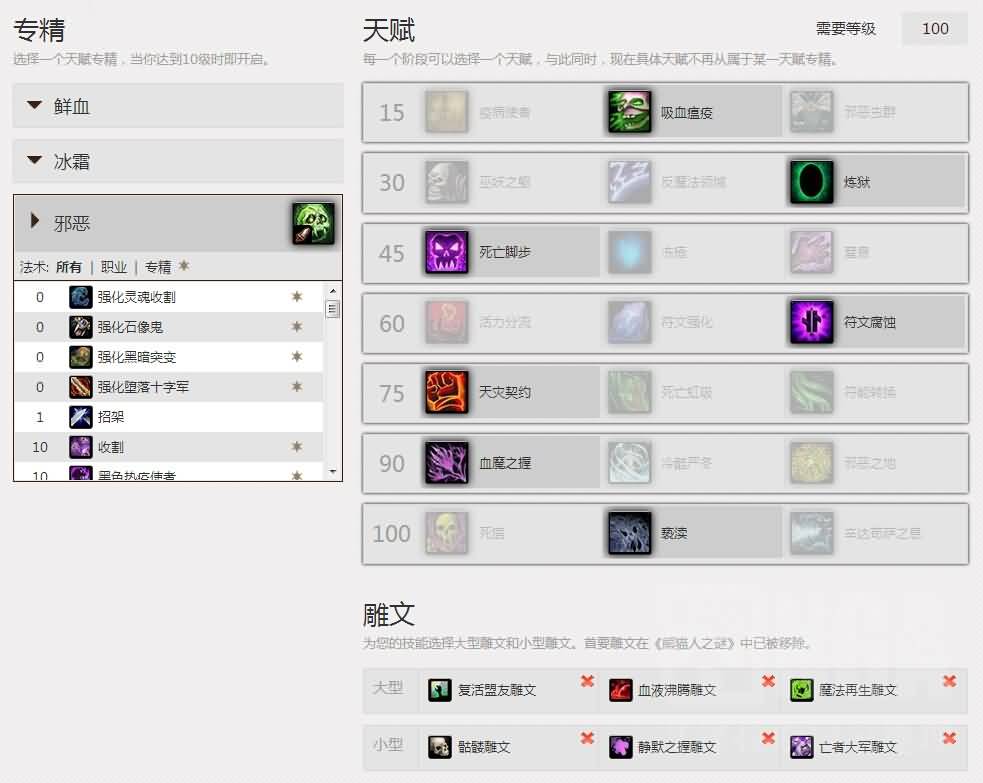The width and height of the screenshot is (983, 783).
Task: Expand the 冰霜 specialization section
Action: (178, 161)
